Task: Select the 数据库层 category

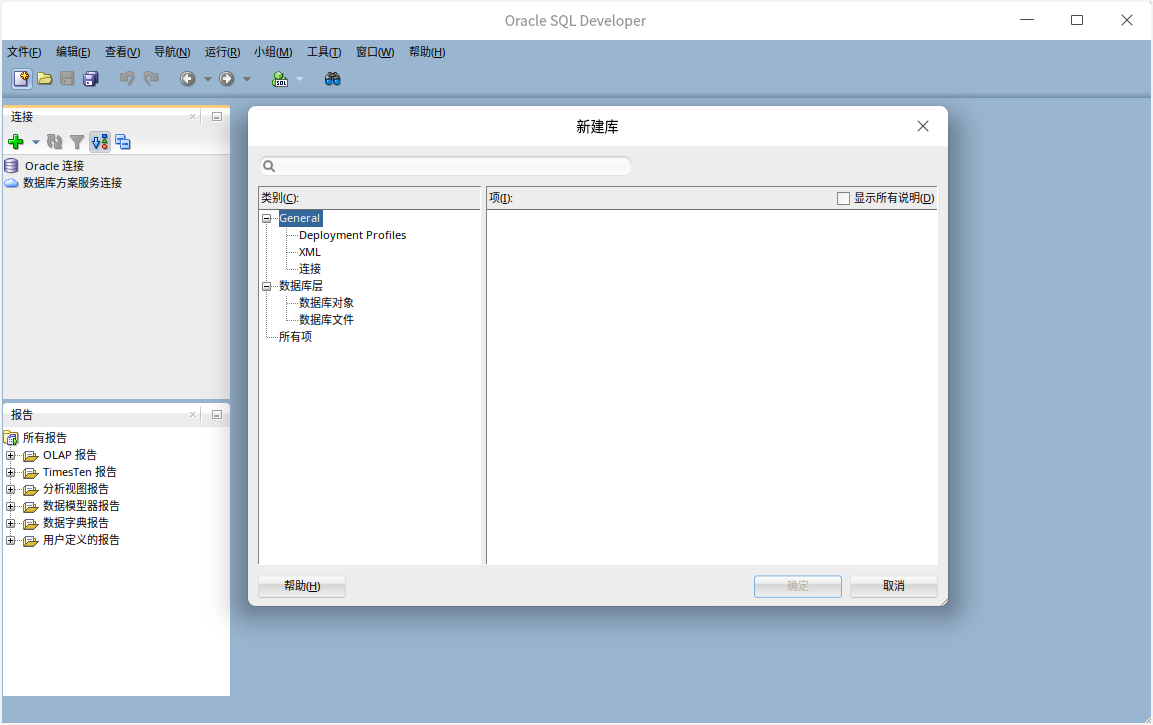Action: (x=301, y=286)
